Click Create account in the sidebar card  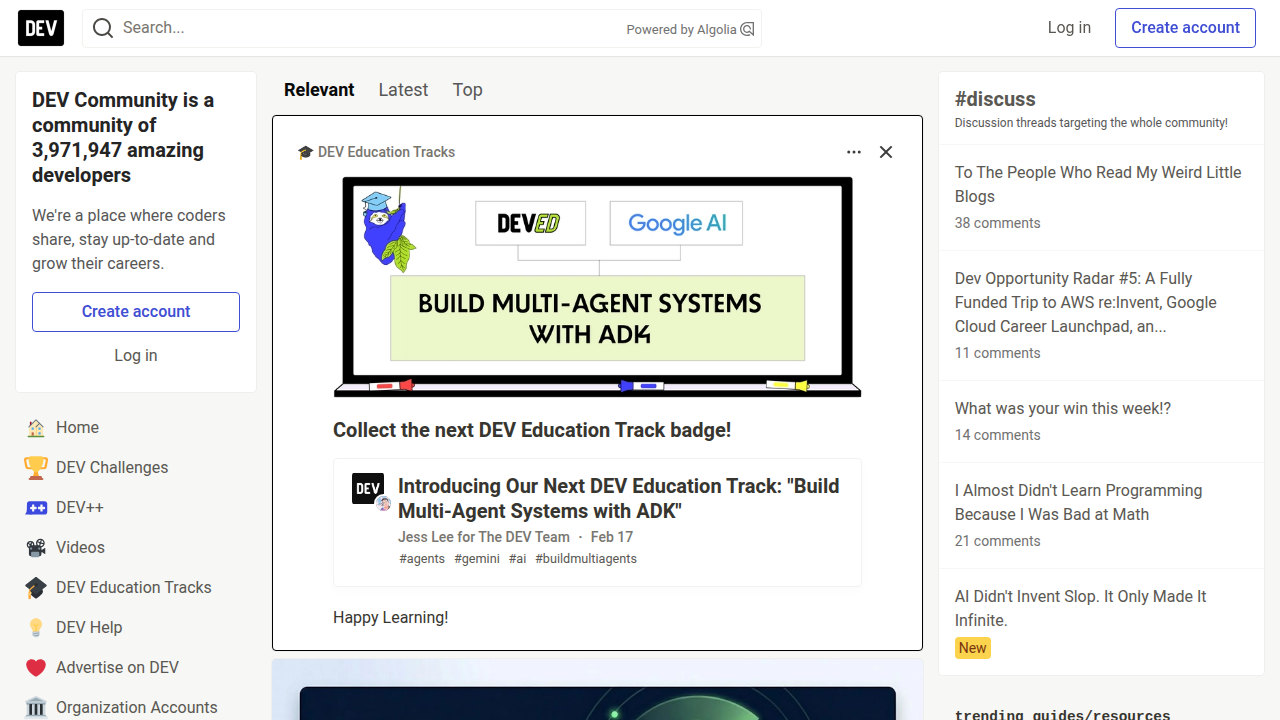[136, 312]
